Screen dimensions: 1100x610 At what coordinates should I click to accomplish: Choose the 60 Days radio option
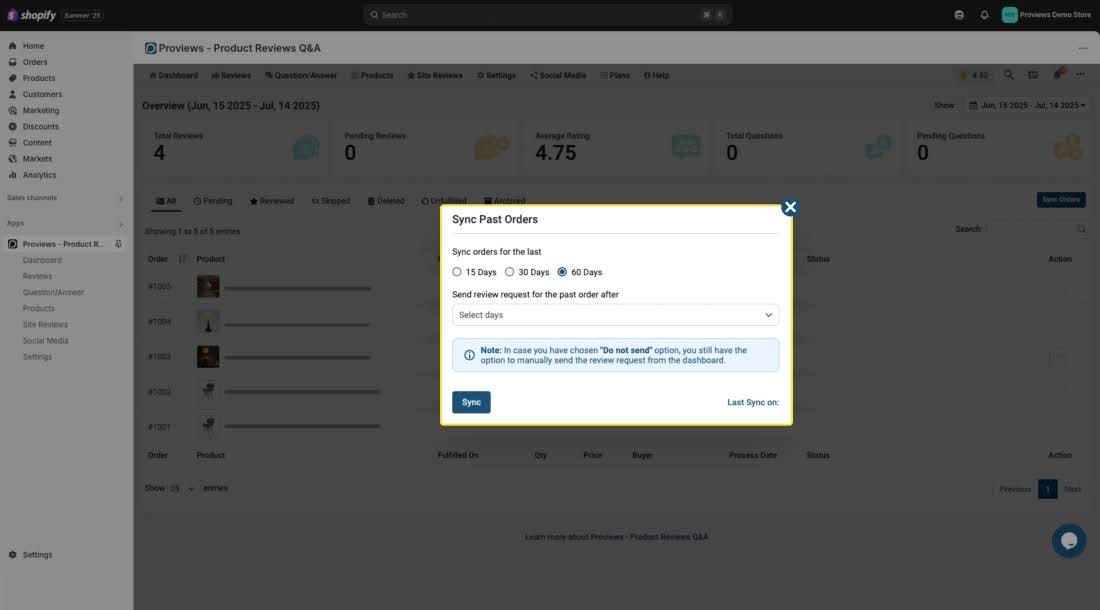pos(562,272)
